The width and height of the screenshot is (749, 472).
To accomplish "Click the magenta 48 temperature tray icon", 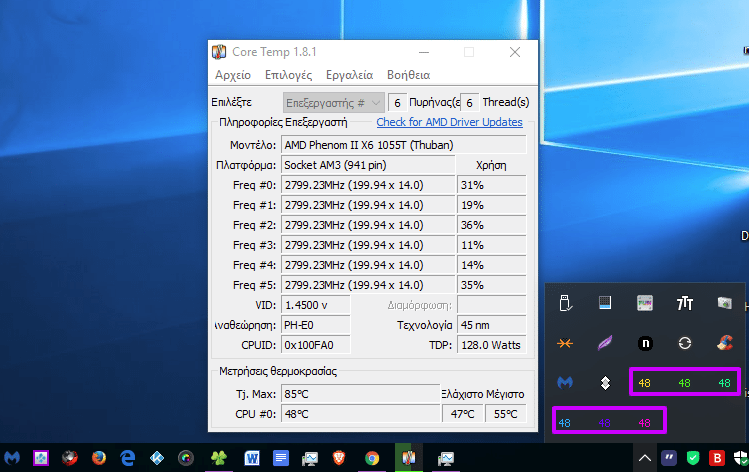I will click(644, 423).
